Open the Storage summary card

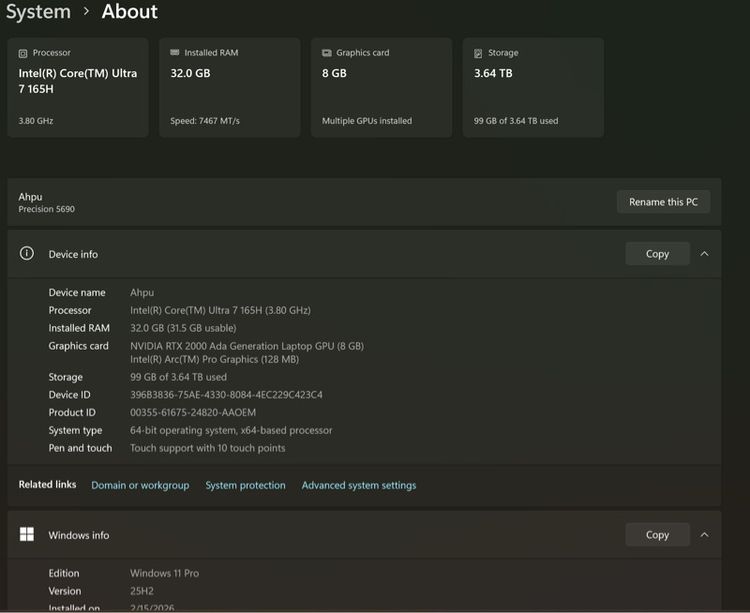click(533, 88)
